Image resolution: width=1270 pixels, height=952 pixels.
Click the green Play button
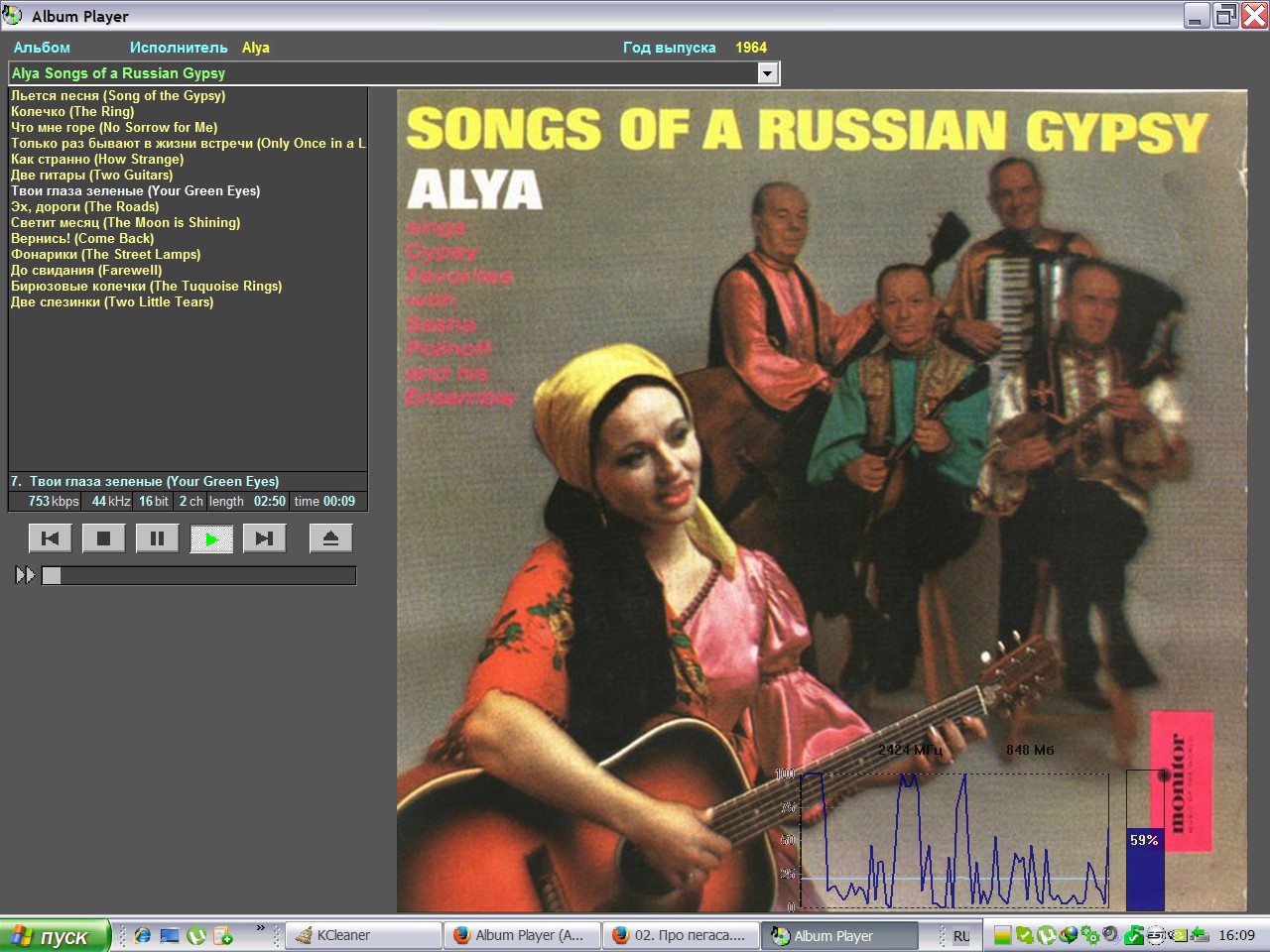click(x=211, y=538)
